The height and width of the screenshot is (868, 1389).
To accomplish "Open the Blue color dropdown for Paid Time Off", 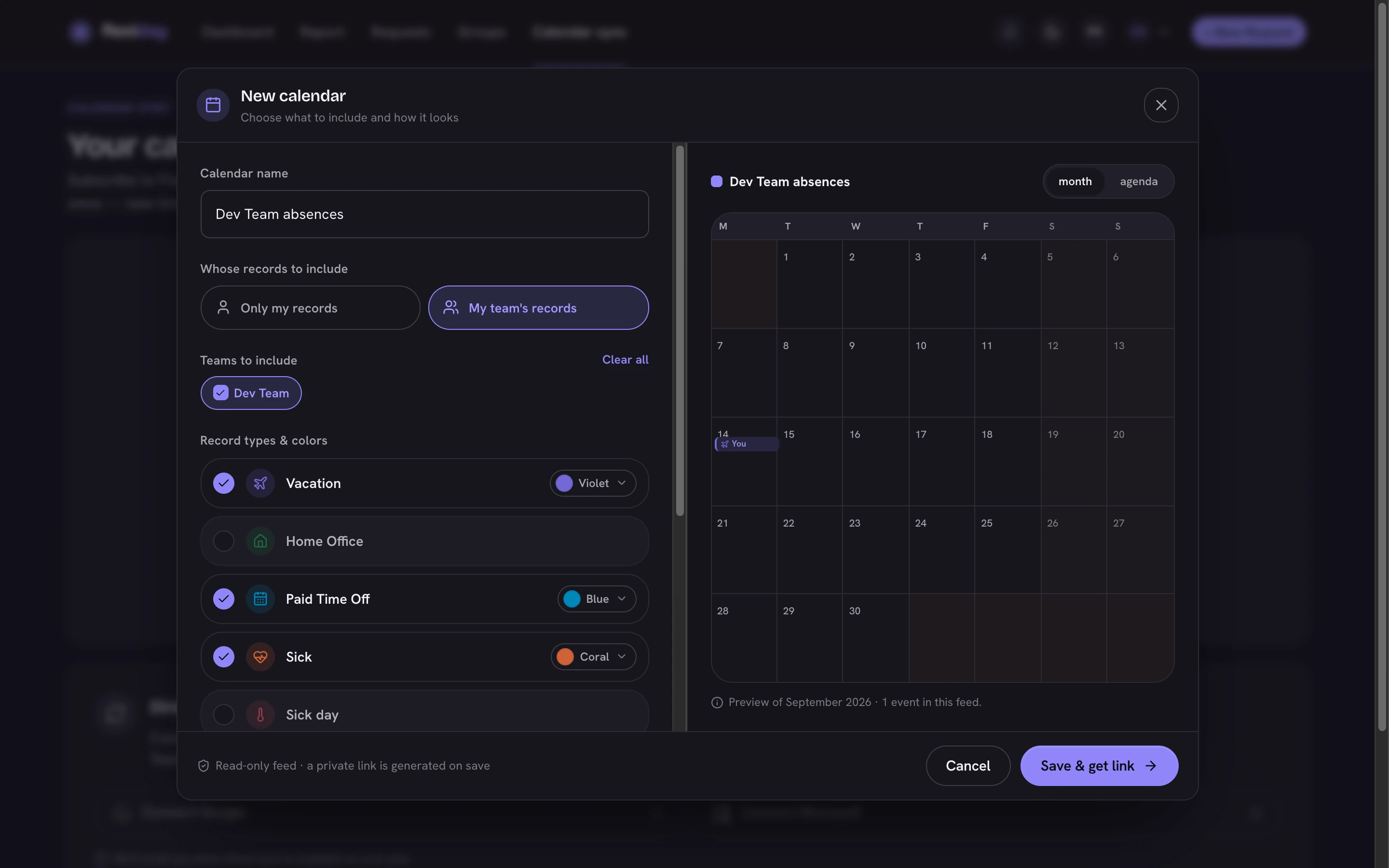I will pyautogui.click(x=596, y=599).
